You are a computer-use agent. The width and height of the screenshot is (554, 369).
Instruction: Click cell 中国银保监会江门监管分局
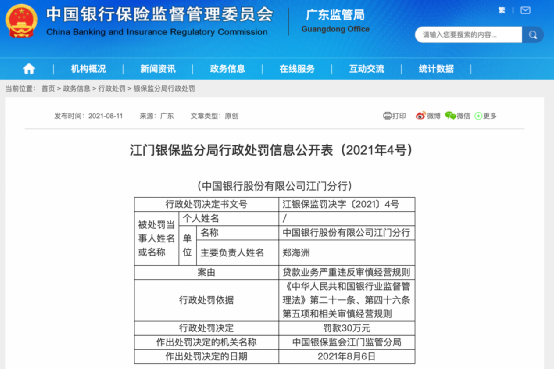pos(347,342)
